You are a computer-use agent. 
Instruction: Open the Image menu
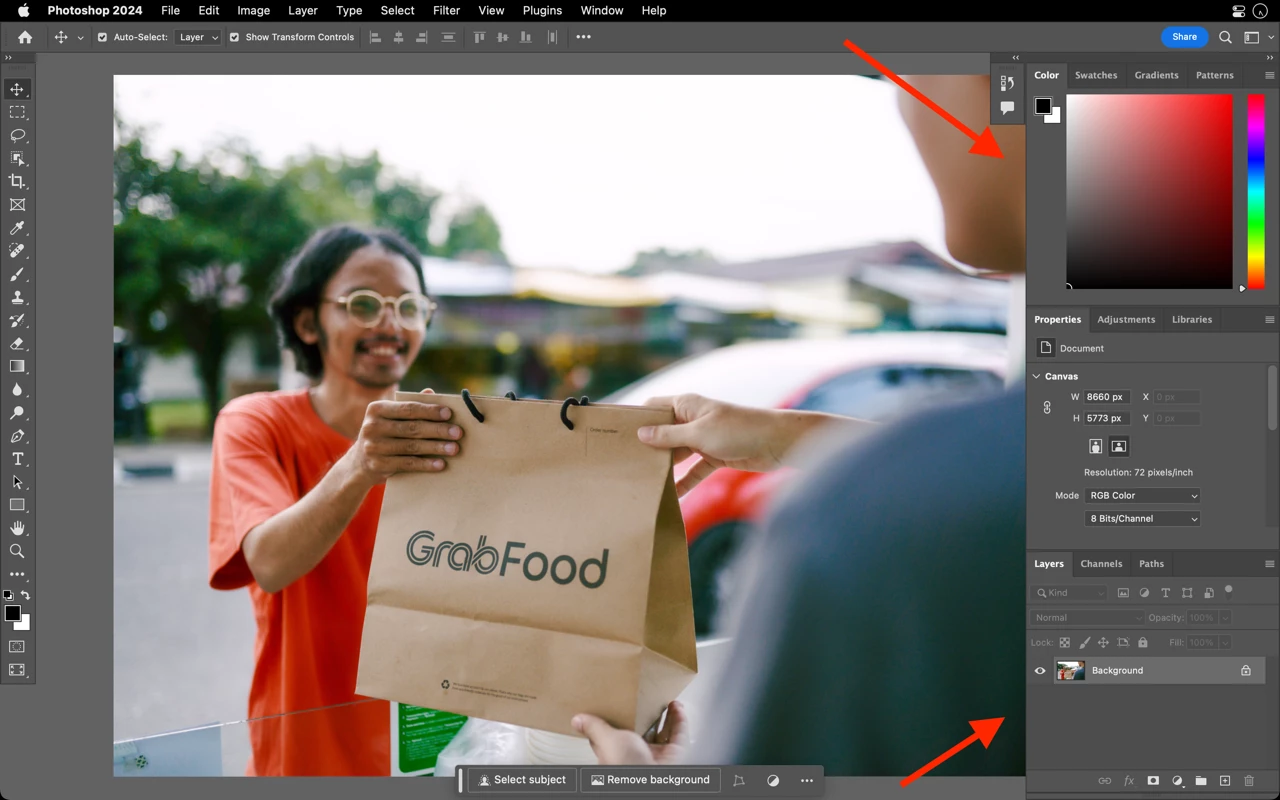tap(253, 10)
